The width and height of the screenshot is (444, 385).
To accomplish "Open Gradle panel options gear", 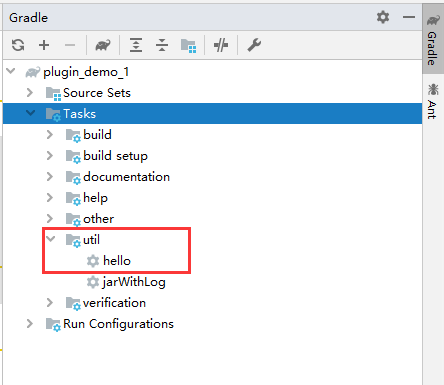I will (x=383, y=17).
